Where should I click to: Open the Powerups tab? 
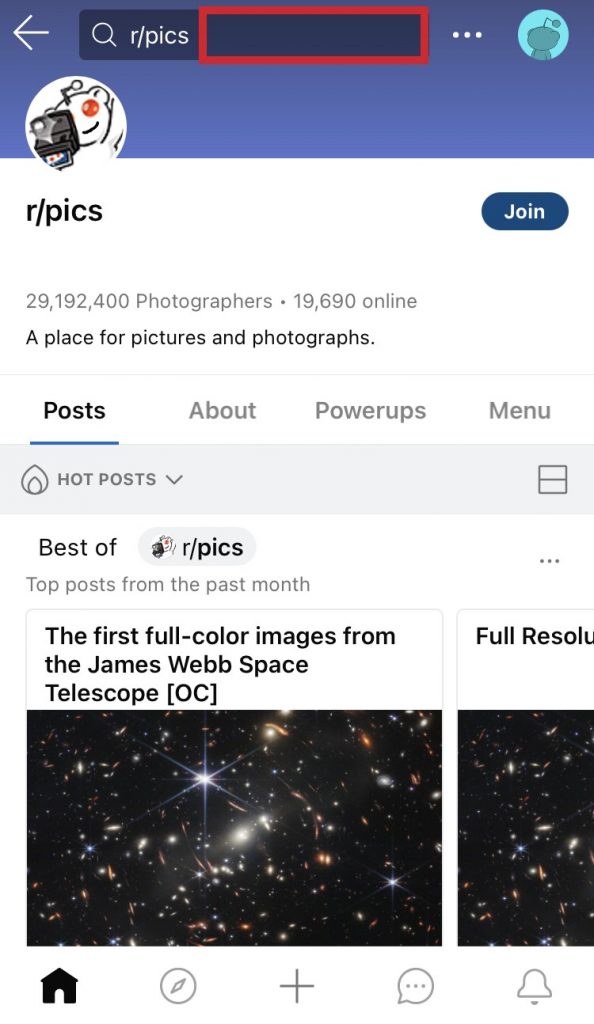370,410
